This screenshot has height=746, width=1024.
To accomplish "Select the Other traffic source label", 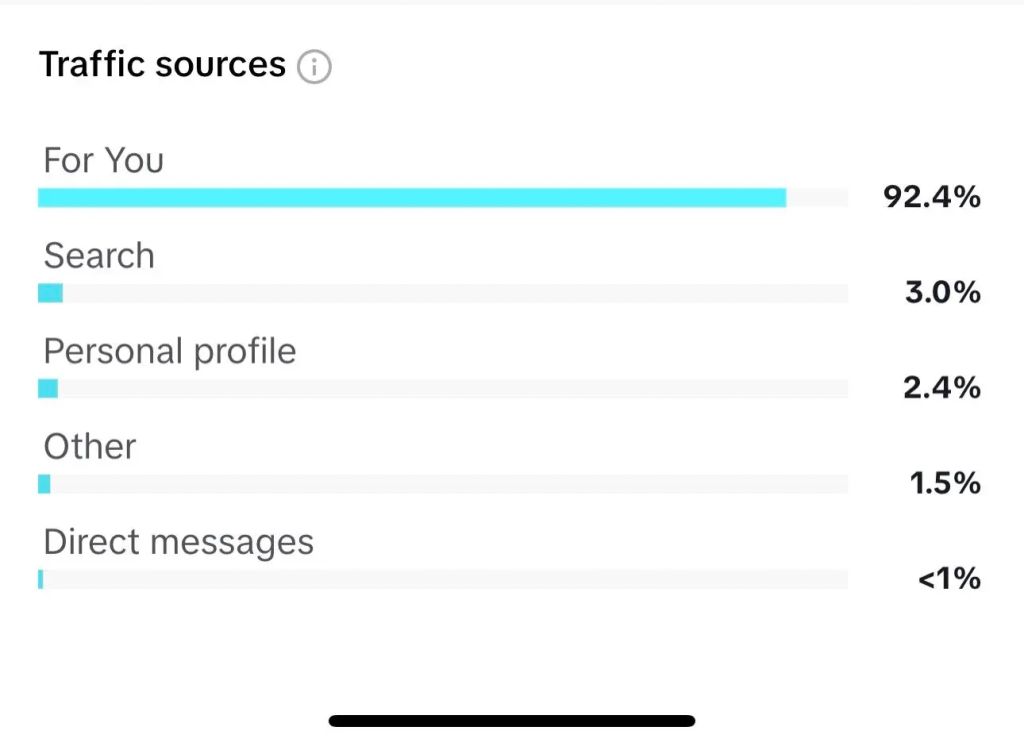I will [90, 446].
